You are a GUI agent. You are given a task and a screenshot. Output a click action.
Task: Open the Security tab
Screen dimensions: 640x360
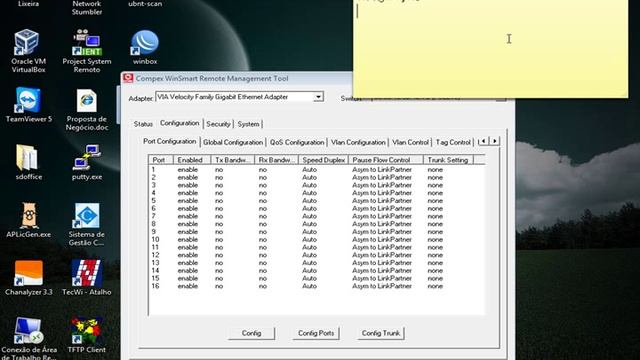(x=218, y=124)
